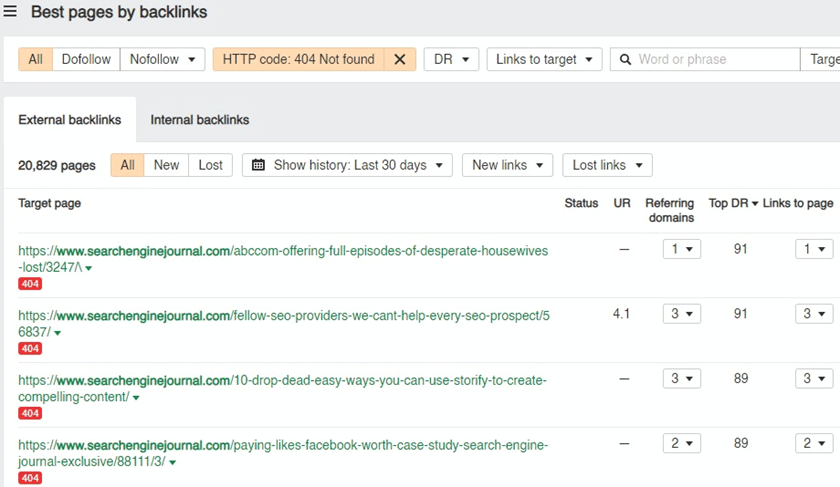
Task: Click the search magnifier icon
Action: click(626, 59)
